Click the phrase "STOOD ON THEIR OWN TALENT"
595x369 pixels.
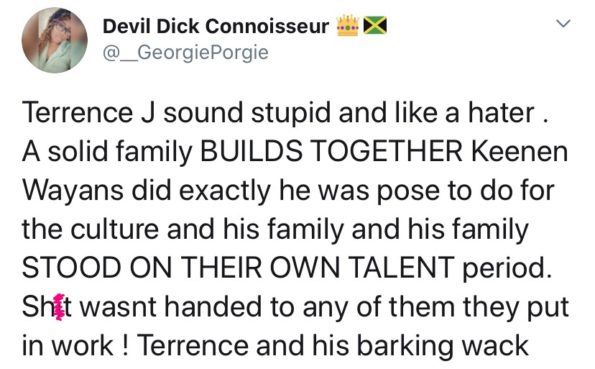point(238,268)
